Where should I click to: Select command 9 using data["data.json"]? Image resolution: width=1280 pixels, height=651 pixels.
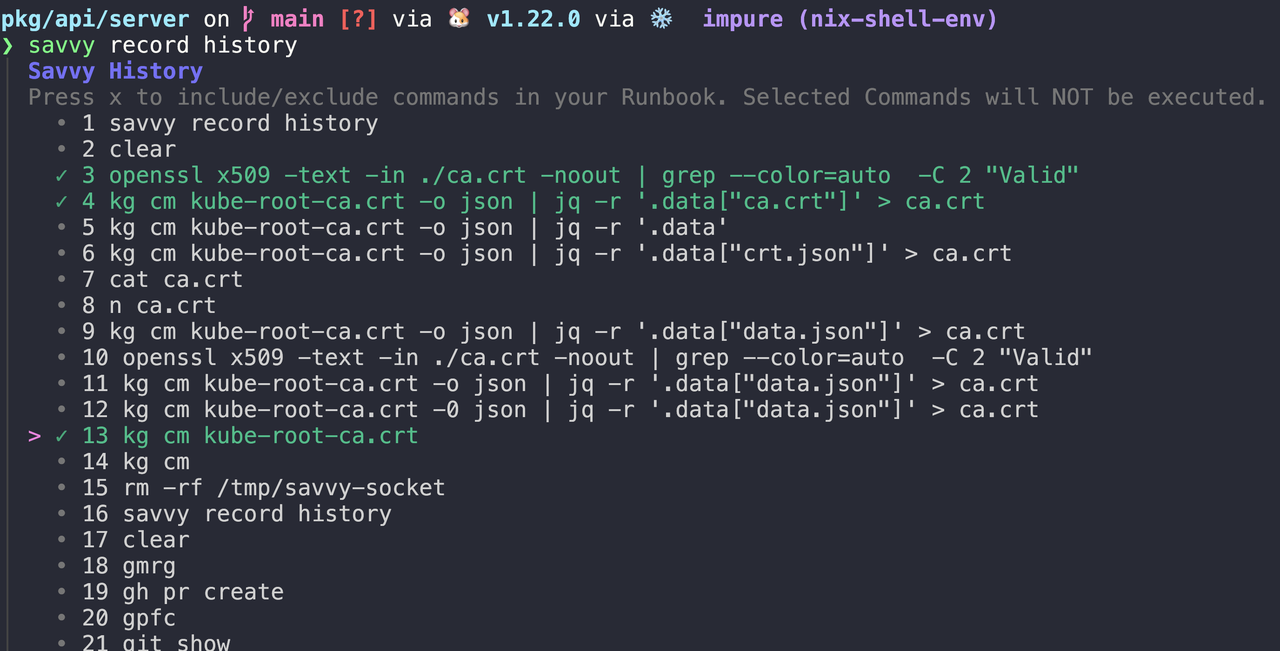(553, 331)
